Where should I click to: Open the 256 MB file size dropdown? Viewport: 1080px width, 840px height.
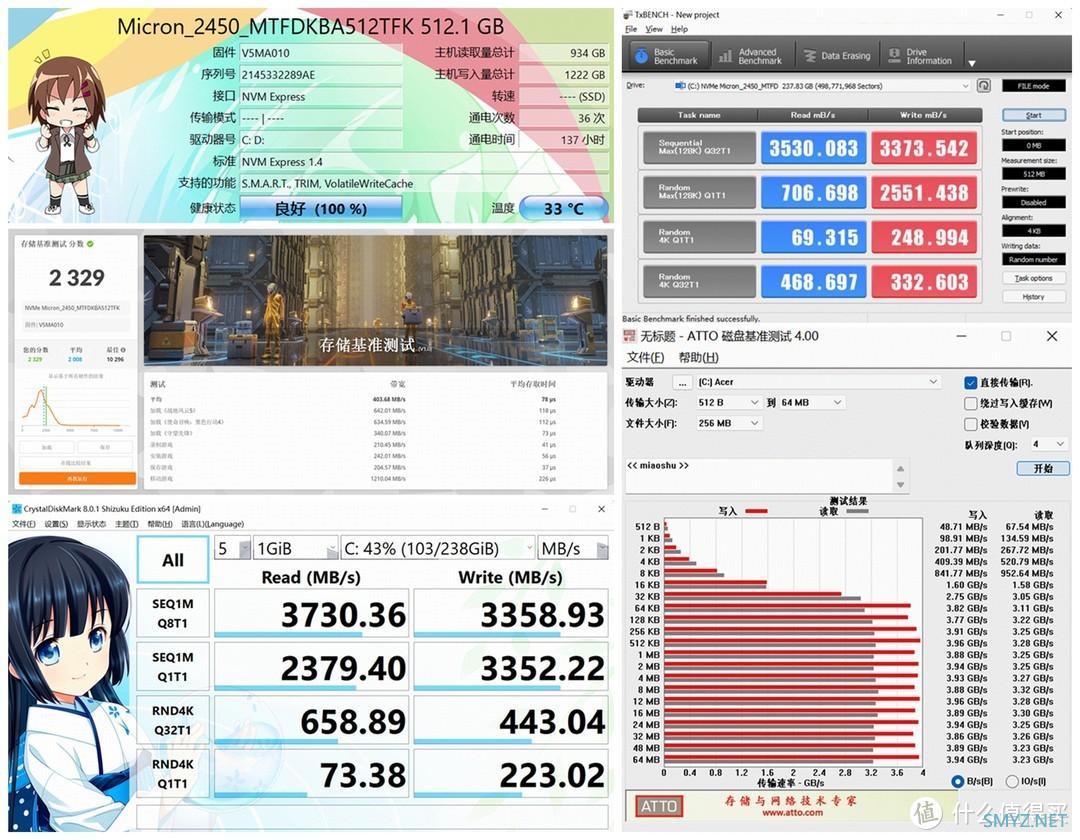tap(728, 423)
